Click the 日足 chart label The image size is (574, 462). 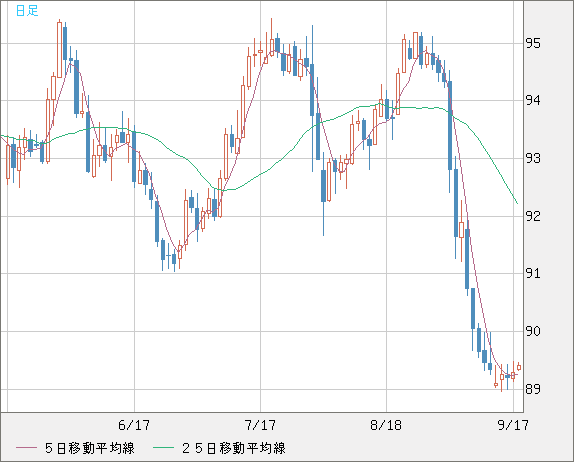coord(27,10)
